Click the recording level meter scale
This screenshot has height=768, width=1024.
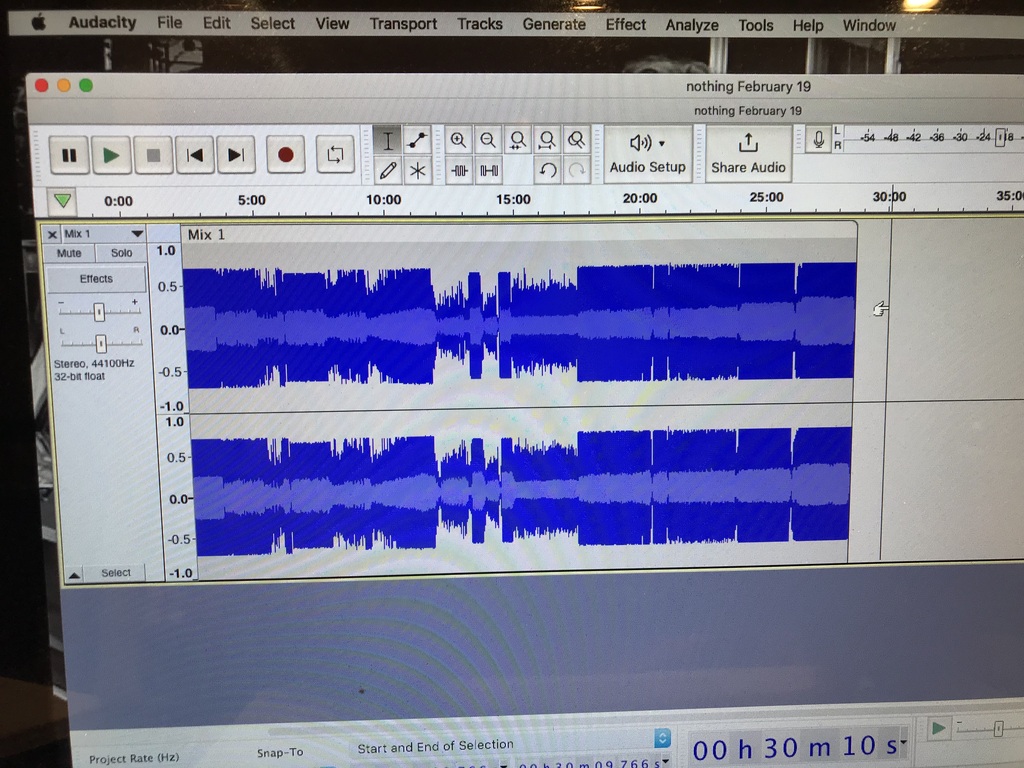(x=935, y=138)
